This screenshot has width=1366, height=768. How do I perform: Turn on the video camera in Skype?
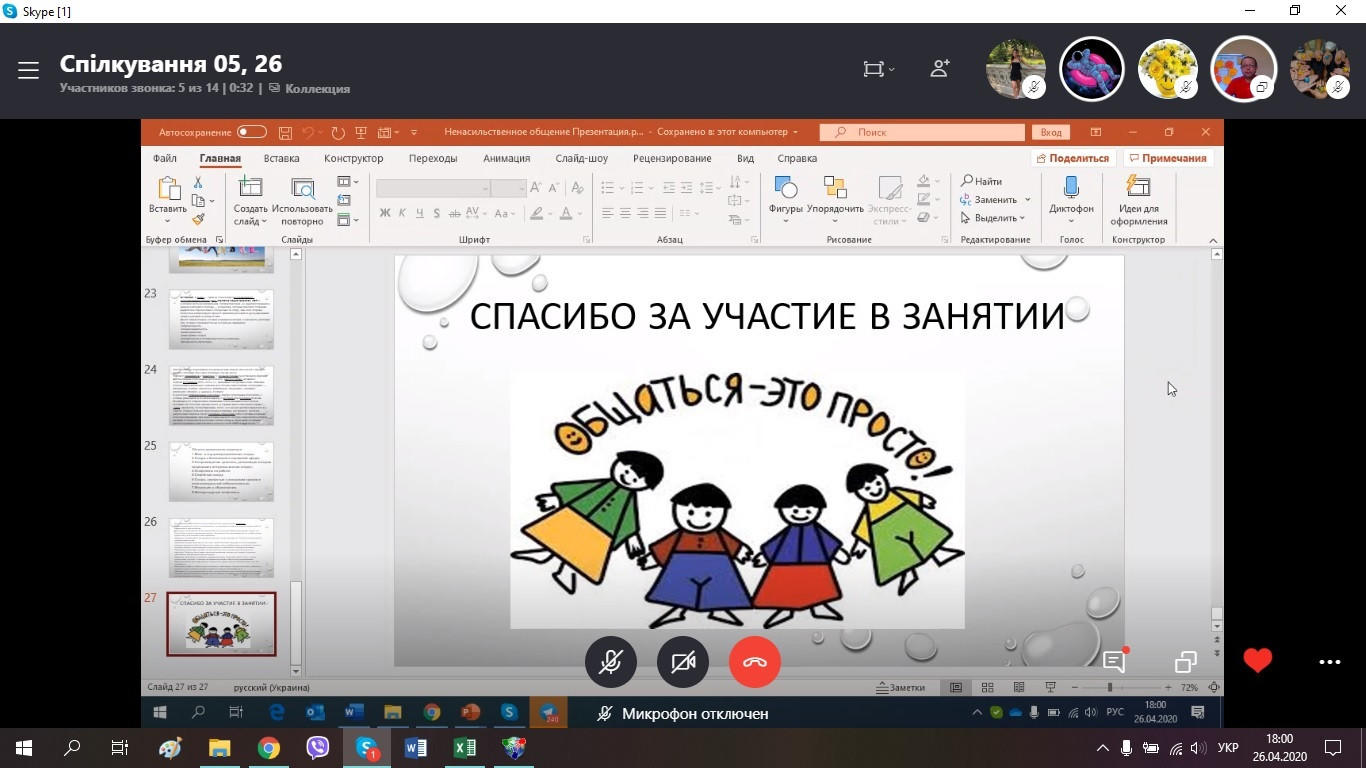pyautogui.click(x=683, y=662)
